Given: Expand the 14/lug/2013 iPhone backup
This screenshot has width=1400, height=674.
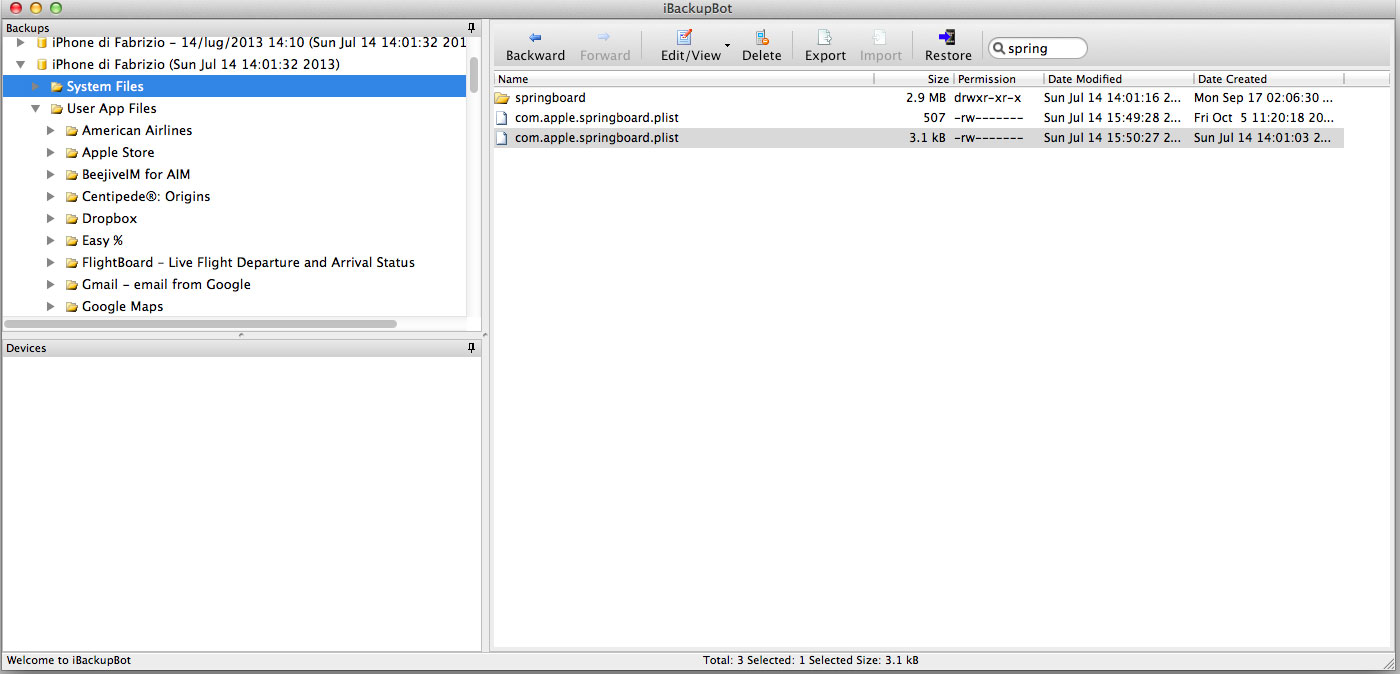Looking at the screenshot, I should (x=21, y=42).
